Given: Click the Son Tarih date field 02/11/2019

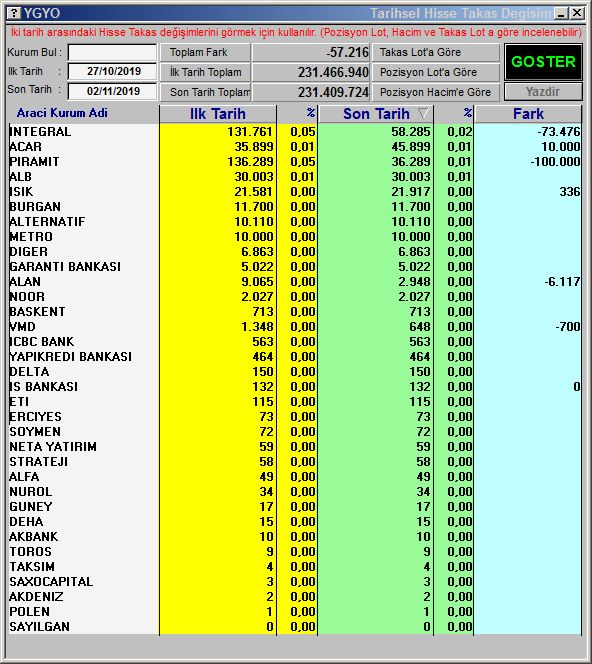Looking at the screenshot, I should coord(112,91).
